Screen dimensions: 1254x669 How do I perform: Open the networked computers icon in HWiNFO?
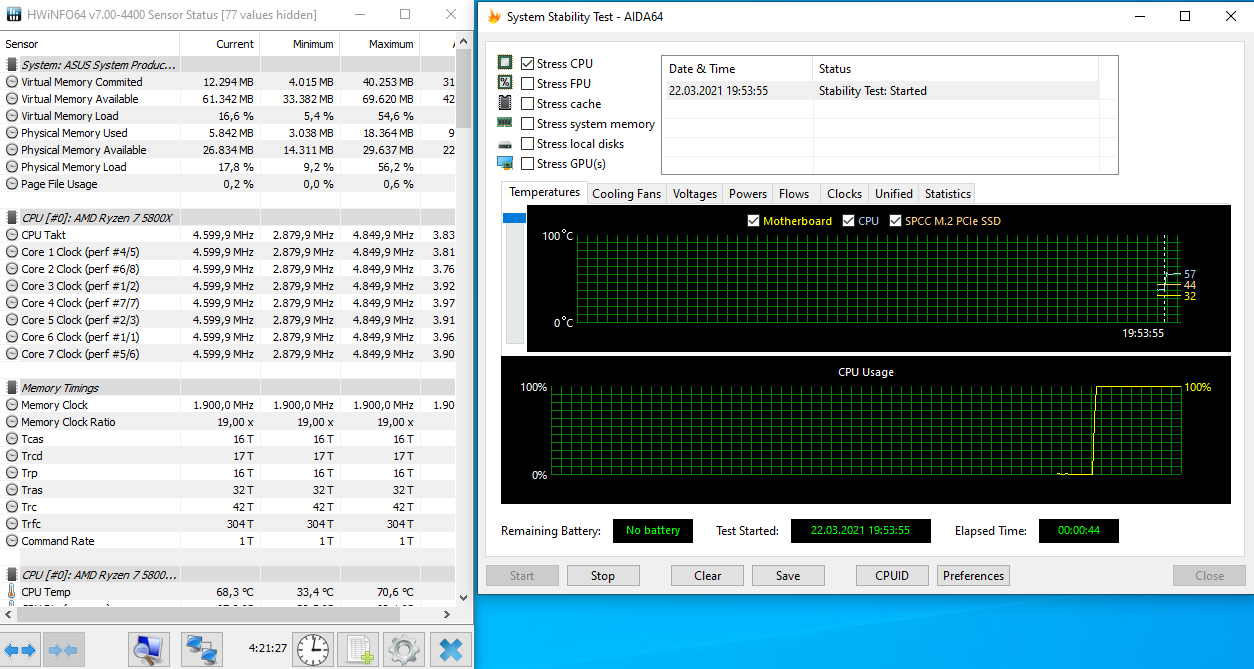pos(203,650)
